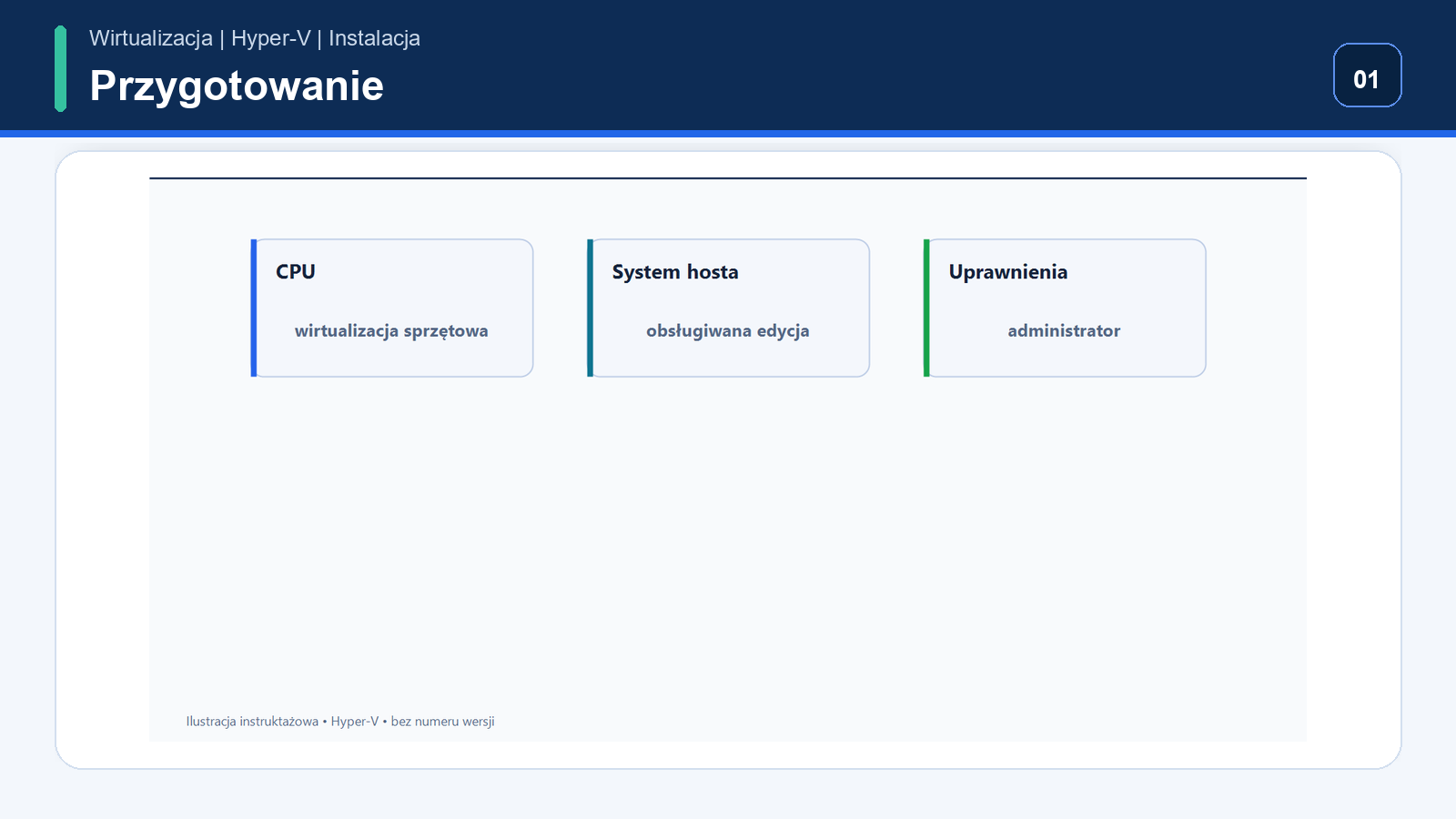Click the footer caption Ilustracja instruktażowa
This screenshot has width=1456, height=819.
click(x=252, y=722)
